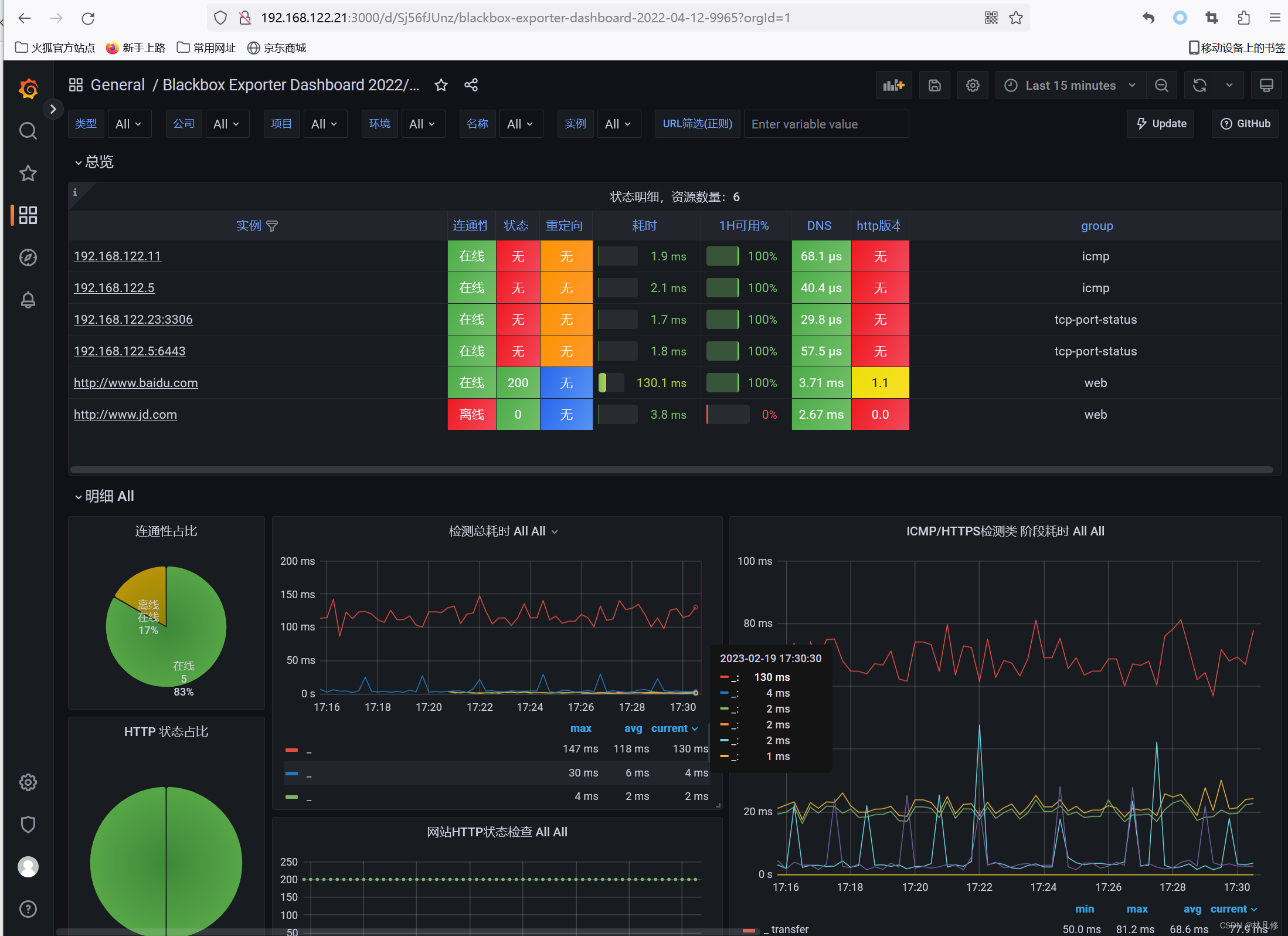Refresh the dashboard
This screenshot has height=936, width=1288.
(x=1199, y=86)
